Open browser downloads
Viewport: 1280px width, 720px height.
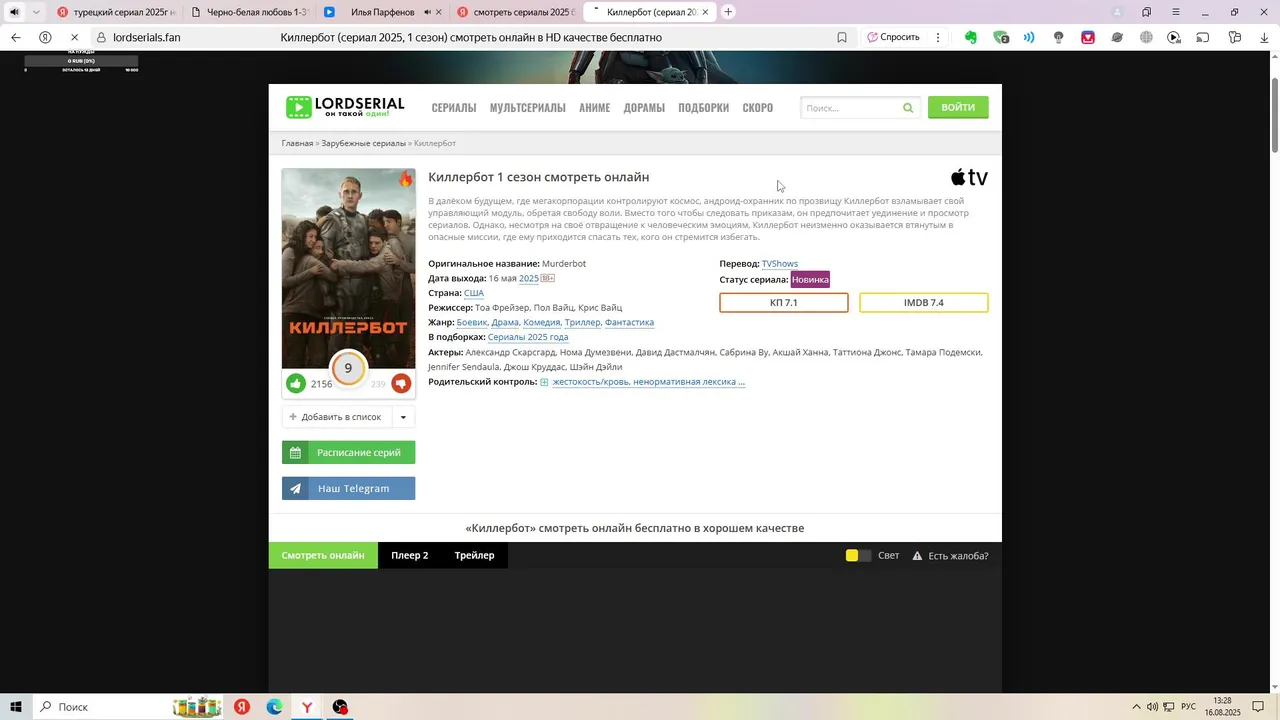click(x=1264, y=37)
